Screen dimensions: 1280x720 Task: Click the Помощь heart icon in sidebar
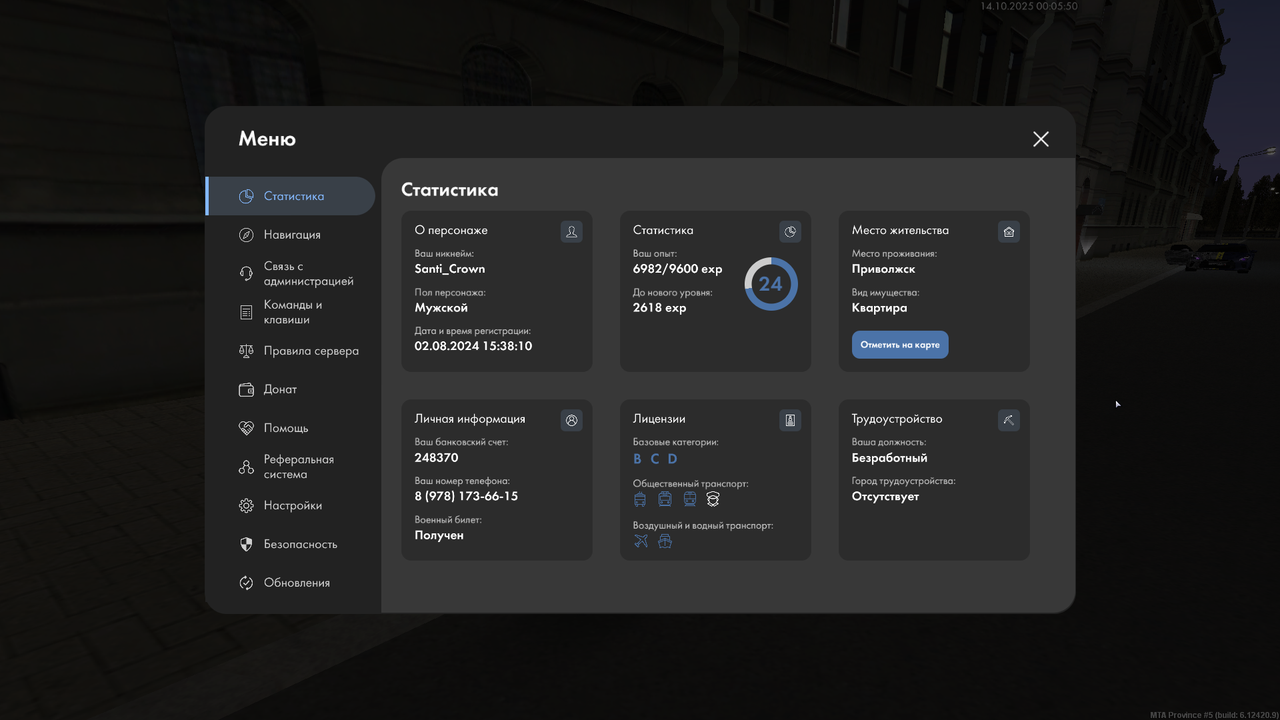pos(245,427)
